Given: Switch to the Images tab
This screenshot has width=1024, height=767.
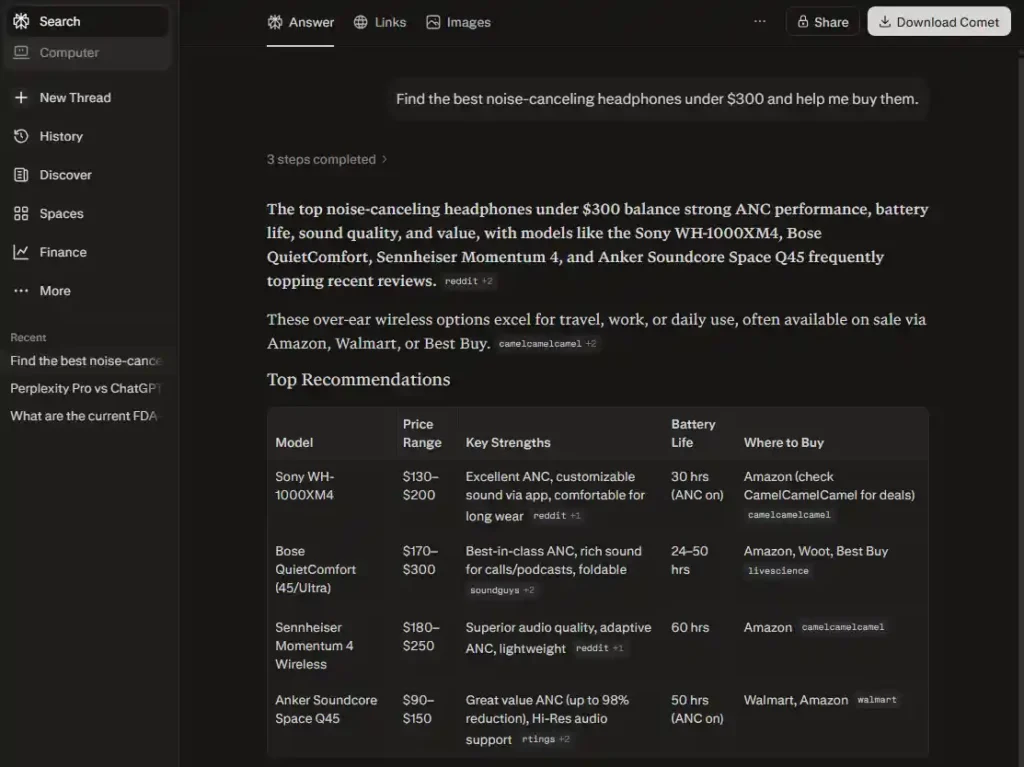Looking at the screenshot, I should point(458,22).
